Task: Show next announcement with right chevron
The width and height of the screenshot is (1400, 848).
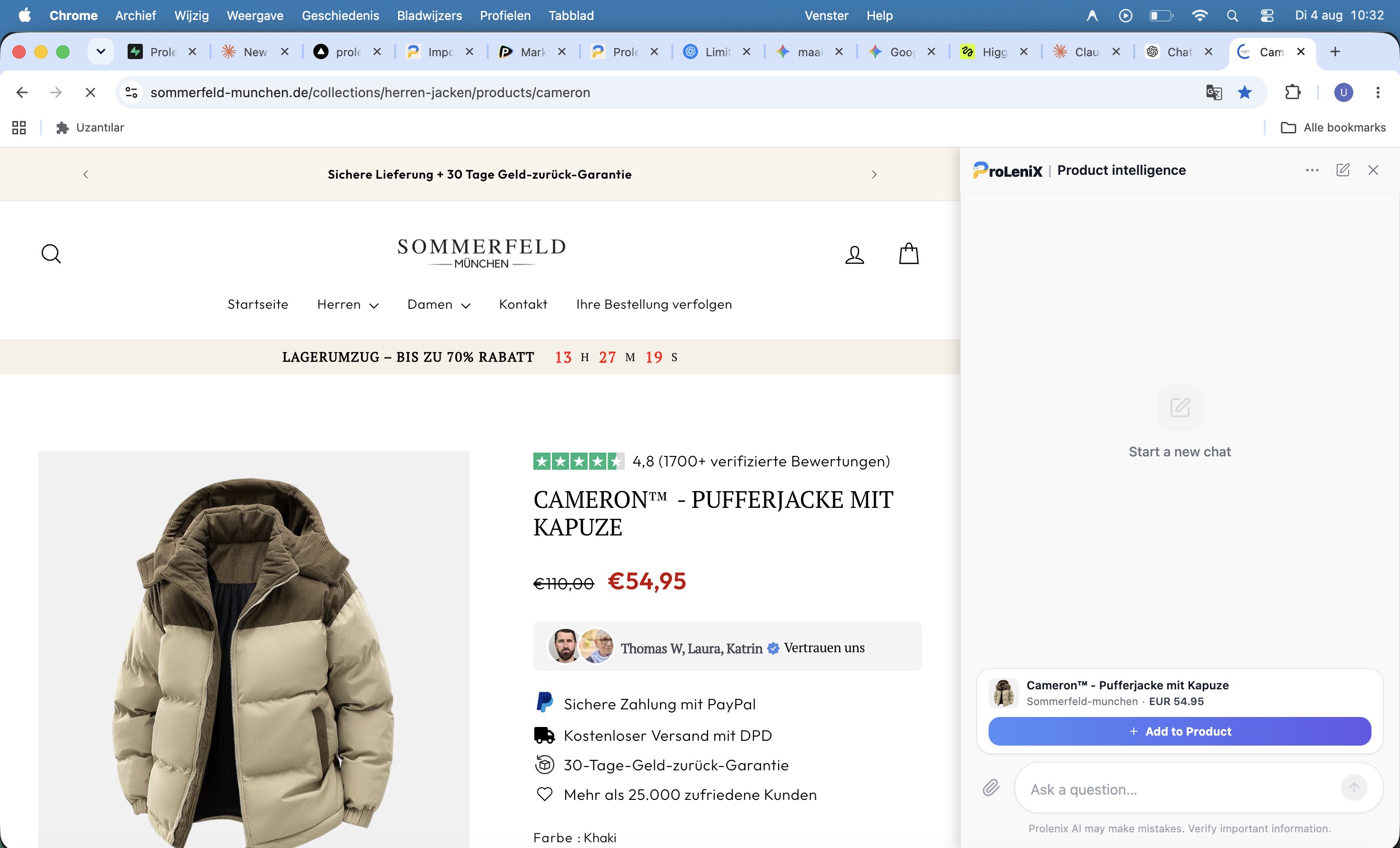Action: tap(874, 174)
